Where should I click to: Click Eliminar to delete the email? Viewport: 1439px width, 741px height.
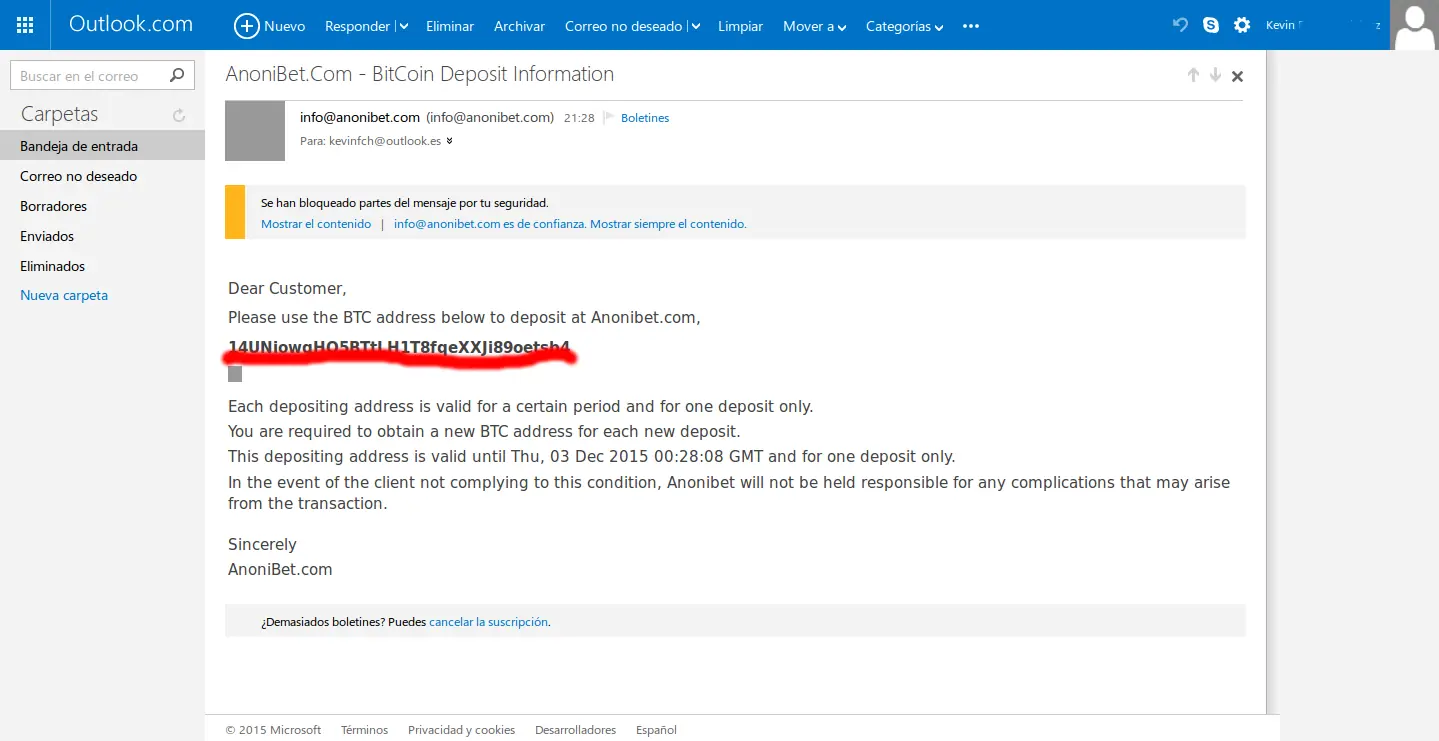pos(450,26)
